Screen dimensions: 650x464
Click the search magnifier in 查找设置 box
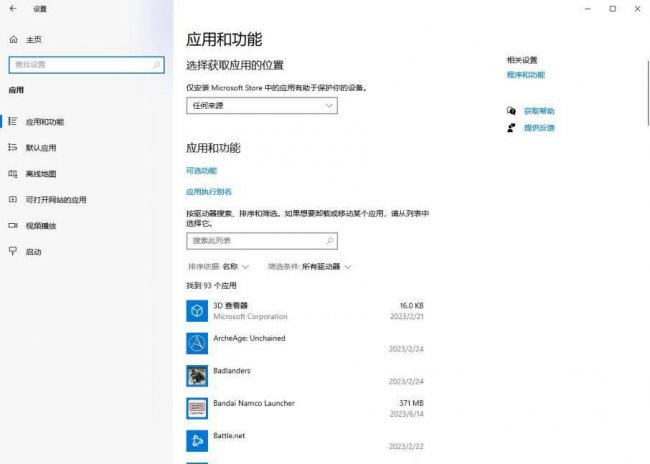[157, 65]
